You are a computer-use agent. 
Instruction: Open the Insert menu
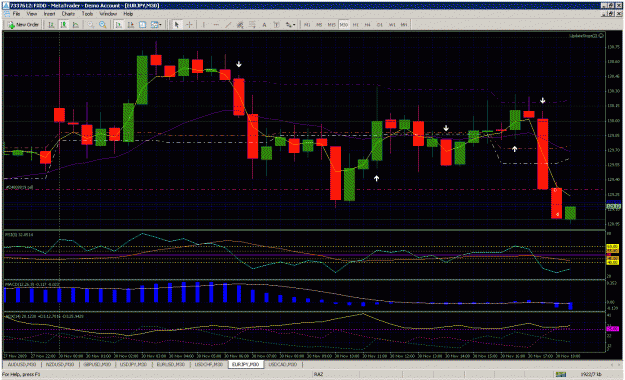coord(49,14)
